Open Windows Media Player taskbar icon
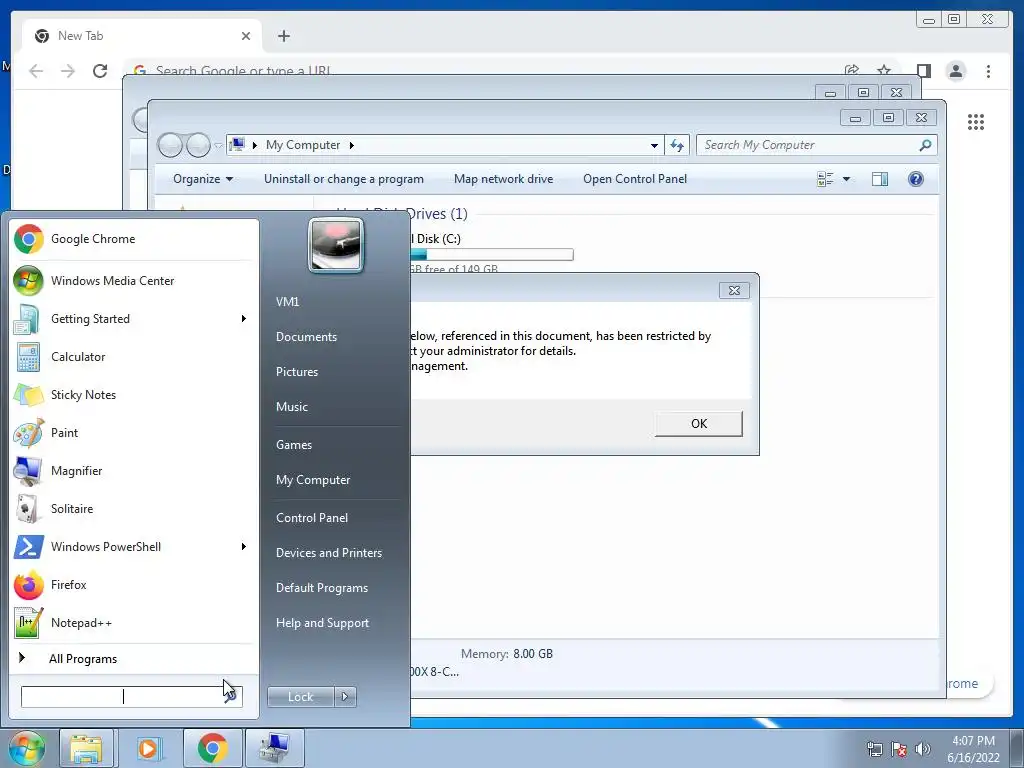This screenshot has width=1024, height=768. [x=148, y=748]
